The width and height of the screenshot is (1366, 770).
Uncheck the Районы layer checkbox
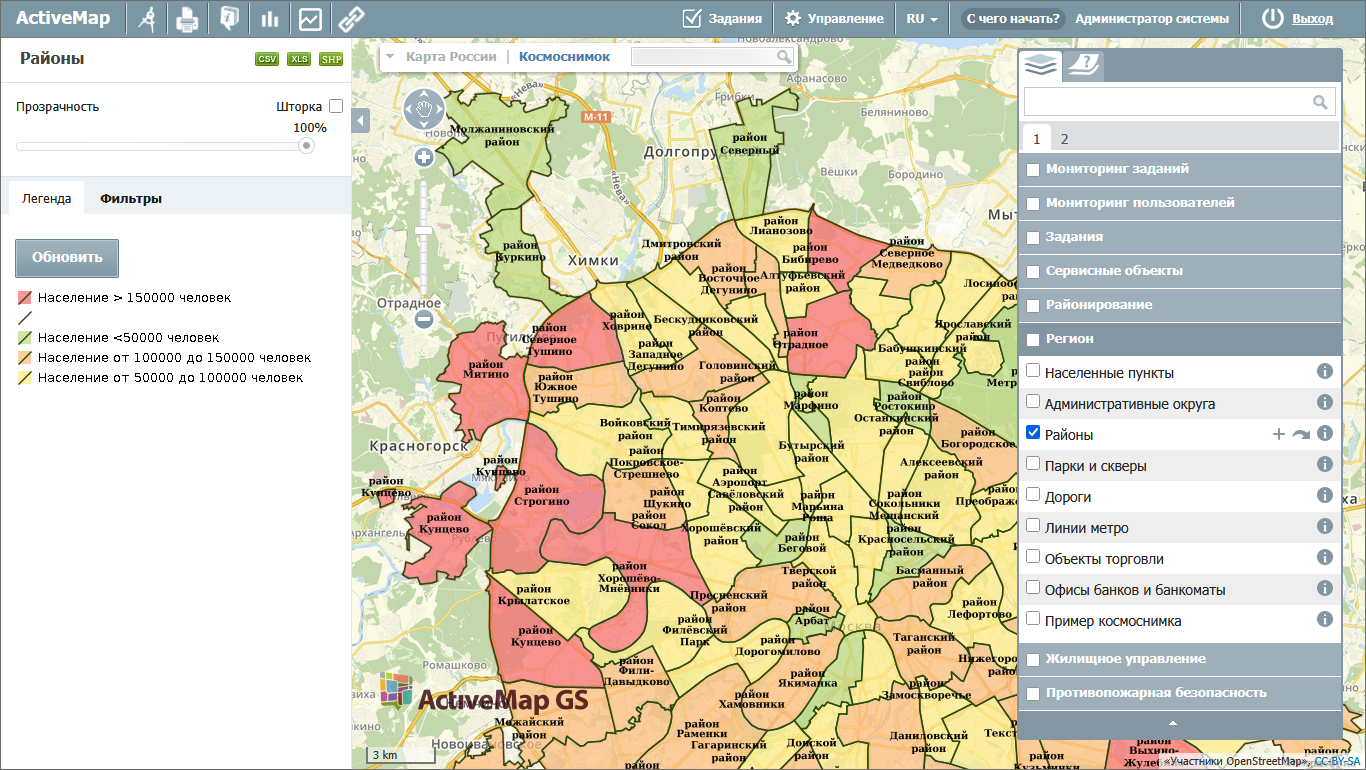(x=1033, y=433)
